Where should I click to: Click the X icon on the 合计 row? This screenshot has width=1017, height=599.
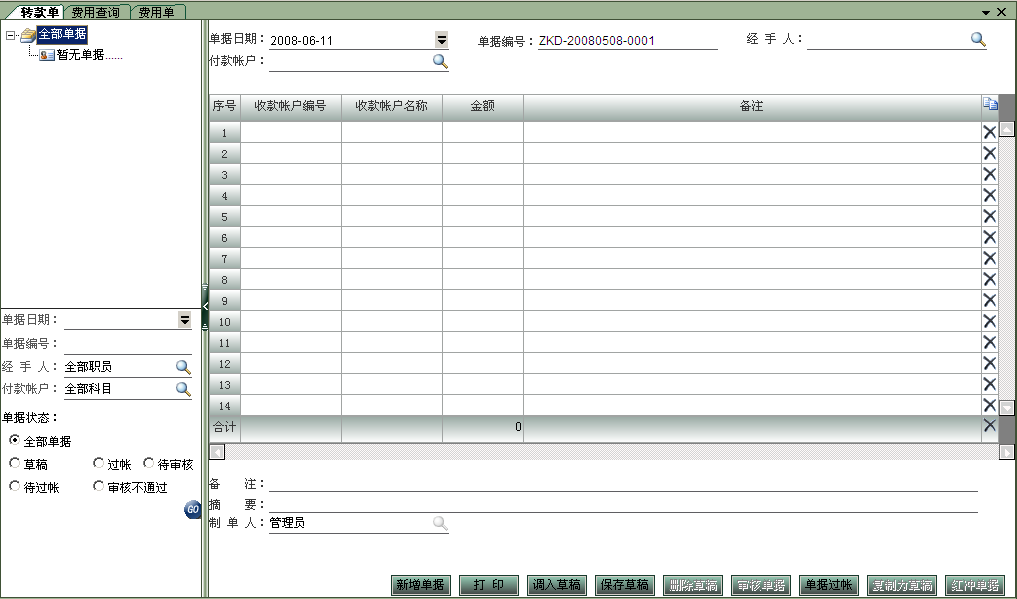[989, 425]
